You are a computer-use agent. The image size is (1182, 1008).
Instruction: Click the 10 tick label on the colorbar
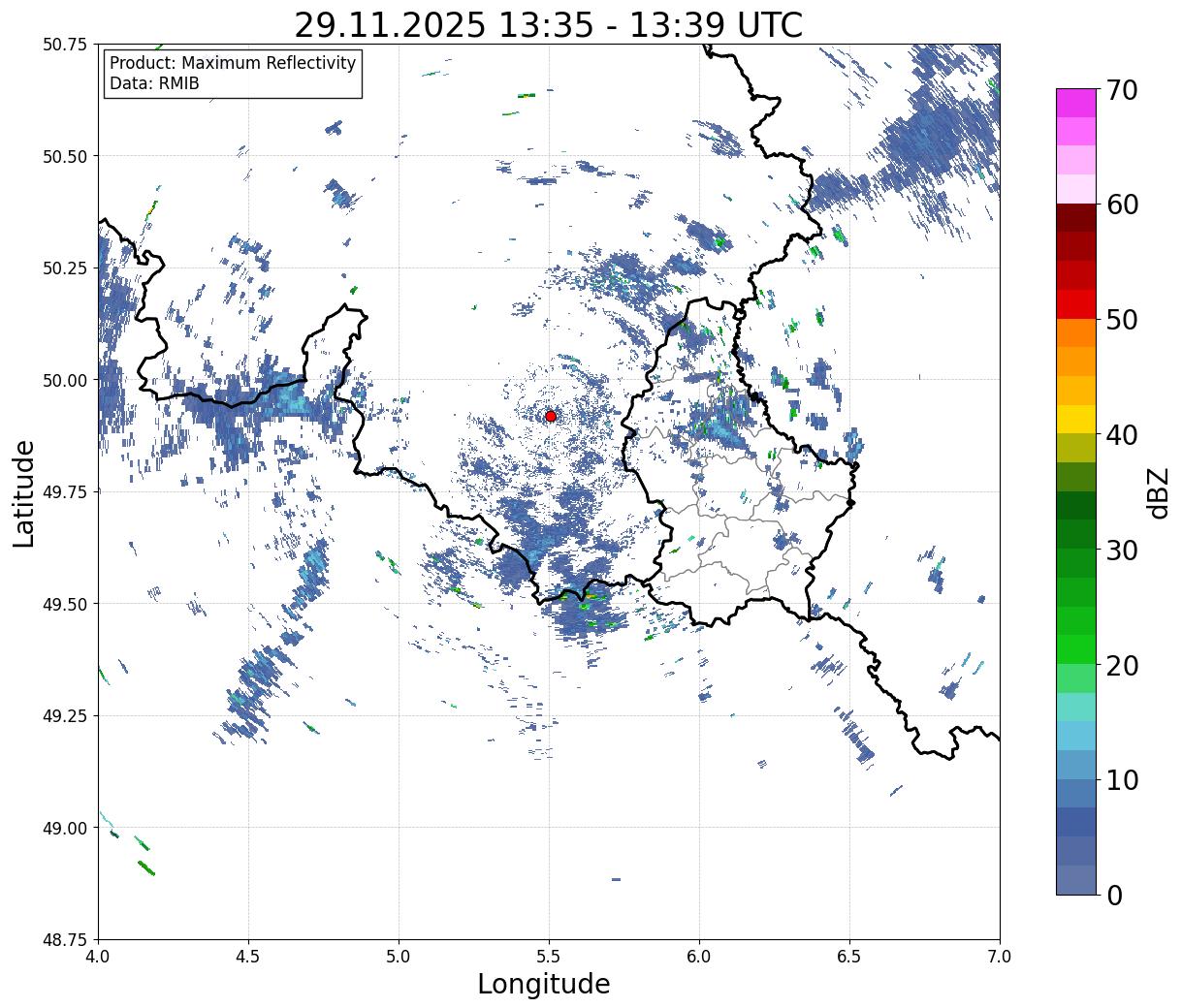pos(1120,780)
